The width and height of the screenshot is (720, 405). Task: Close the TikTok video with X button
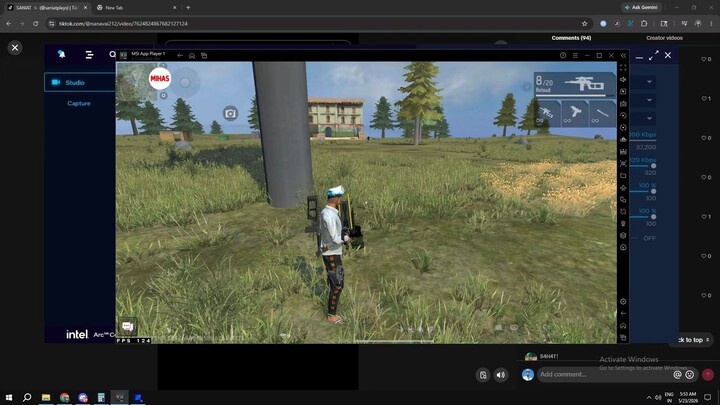coord(15,48)
